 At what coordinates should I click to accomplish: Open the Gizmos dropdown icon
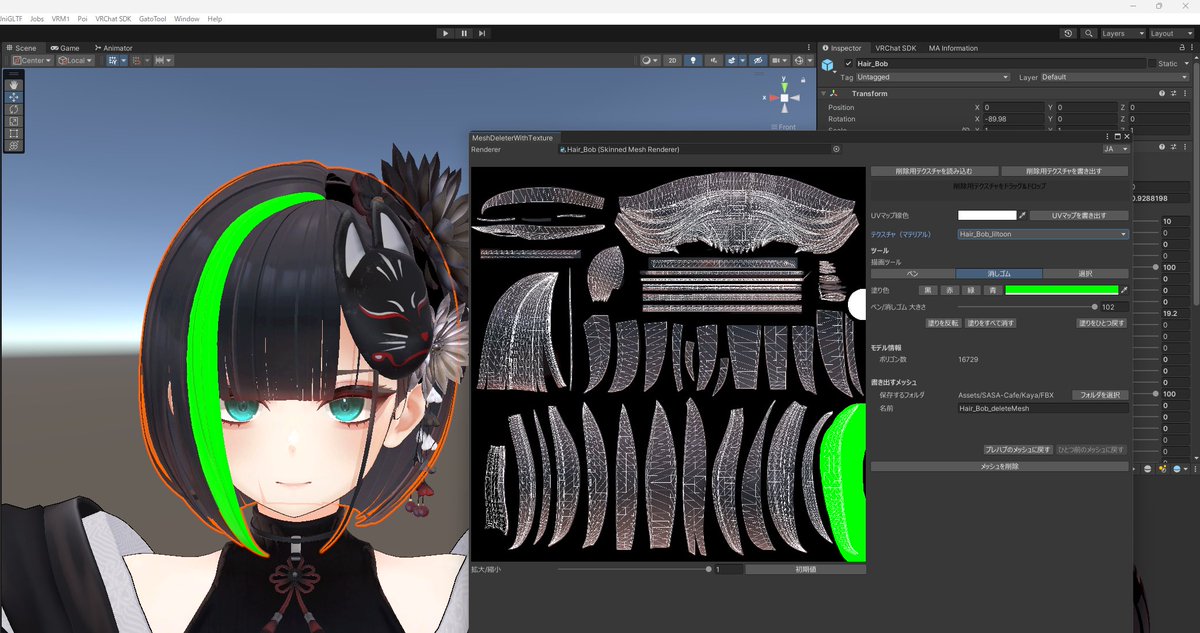[802, 61]
